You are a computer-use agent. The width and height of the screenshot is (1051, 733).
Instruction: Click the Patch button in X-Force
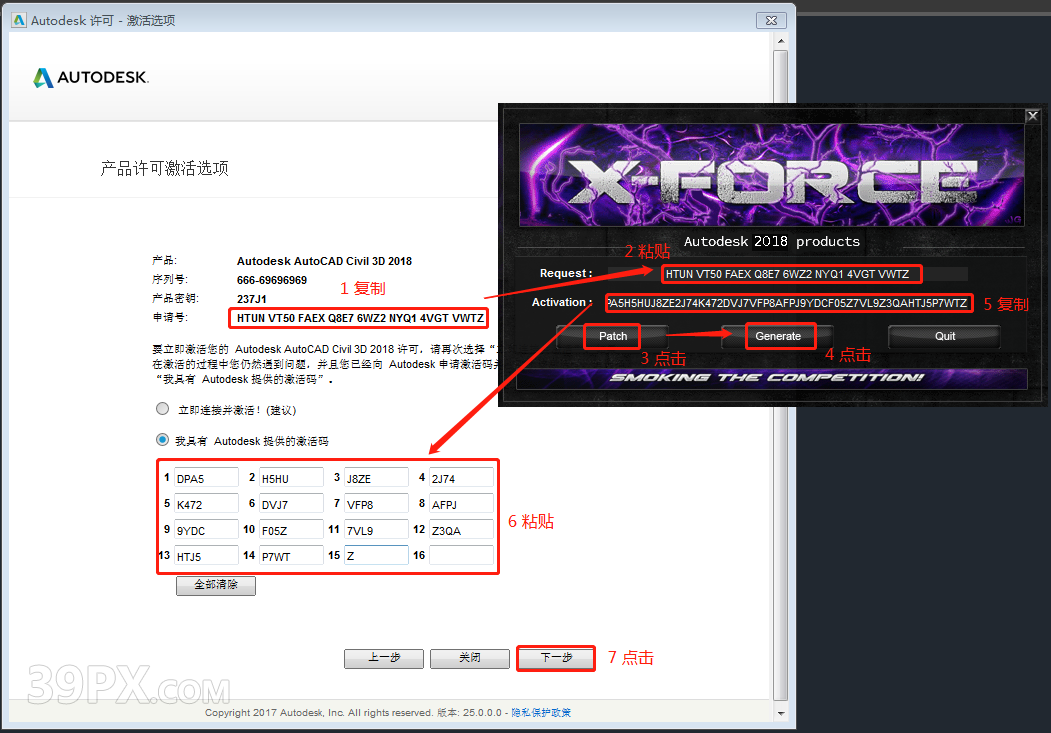pos(613,336)
